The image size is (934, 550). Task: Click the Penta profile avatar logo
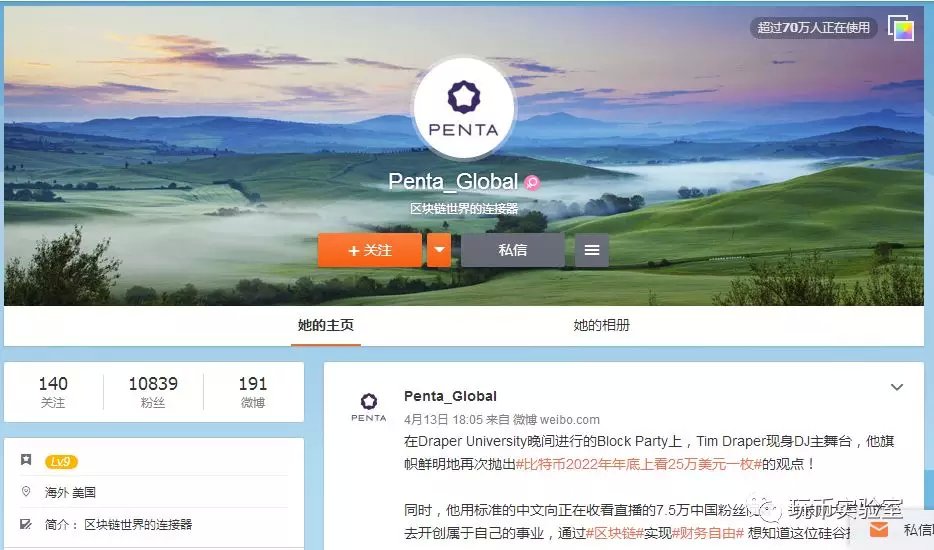click(464, 108)
